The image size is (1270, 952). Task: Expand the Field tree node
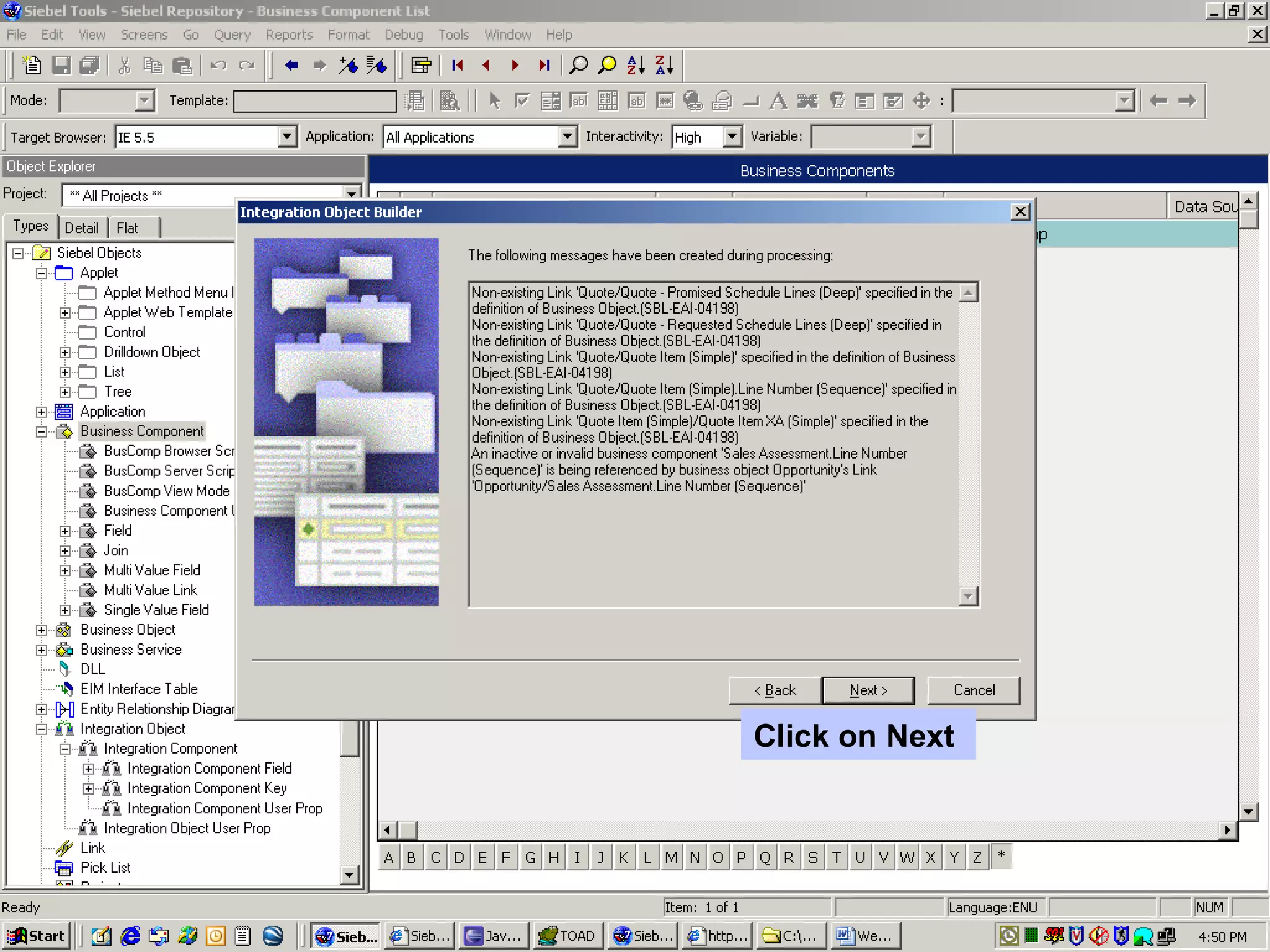click(65, 531)
